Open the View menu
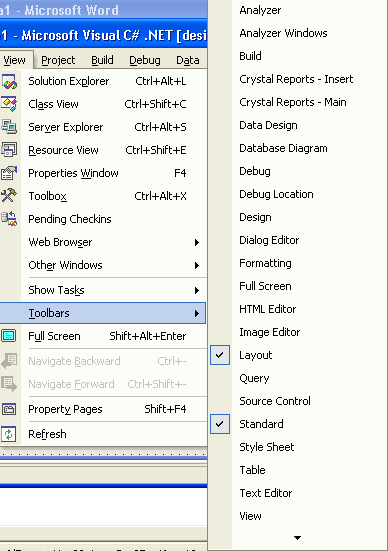The image size is (388, 551). point(15,60)
